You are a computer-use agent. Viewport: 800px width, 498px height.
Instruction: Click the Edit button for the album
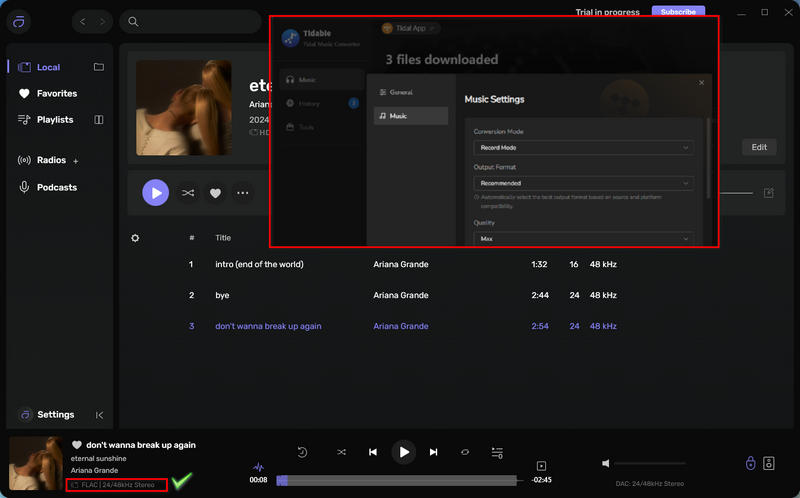pos(759,147)
